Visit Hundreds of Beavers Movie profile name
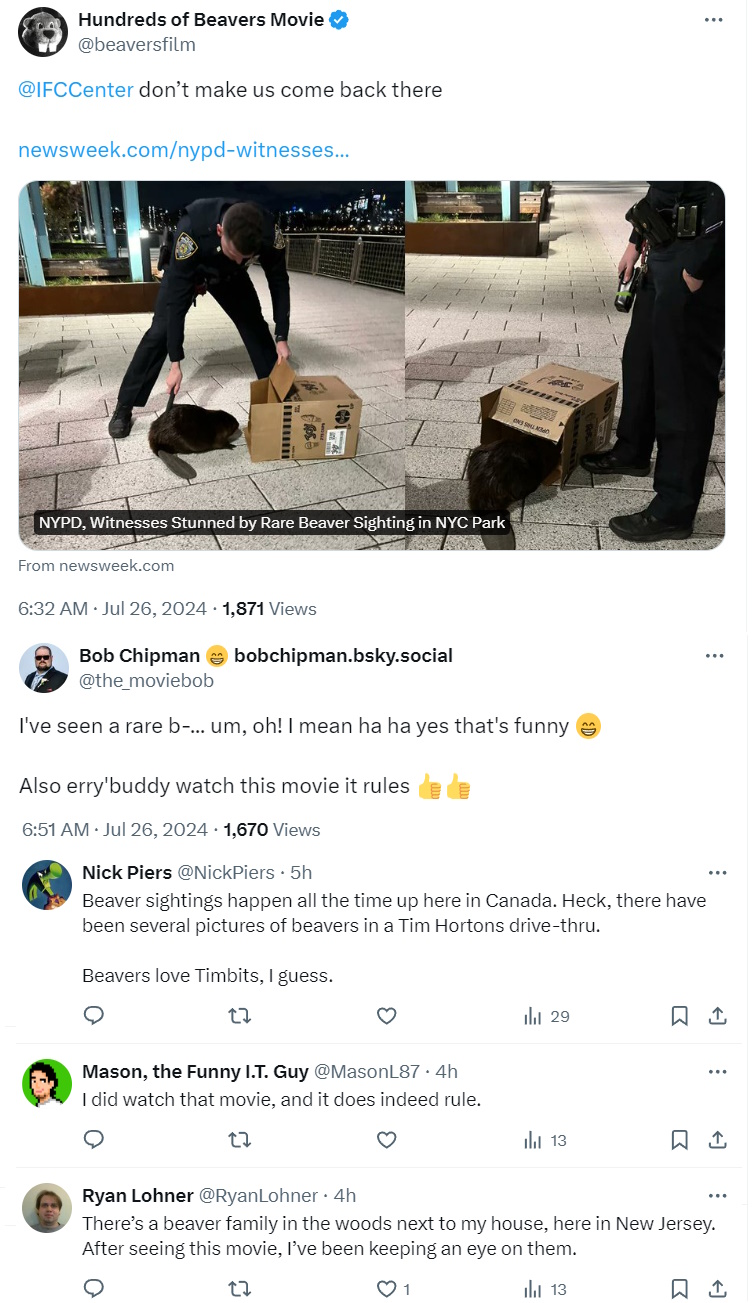754x1303 pixels. point(201,19)
